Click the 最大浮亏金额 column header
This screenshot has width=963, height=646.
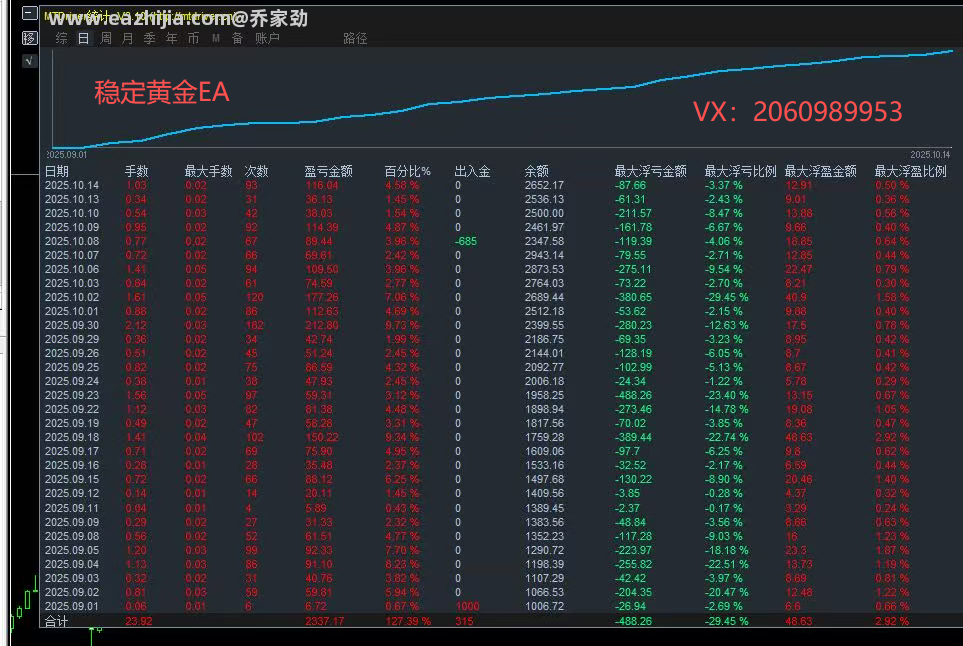click(x=651, y=171)
